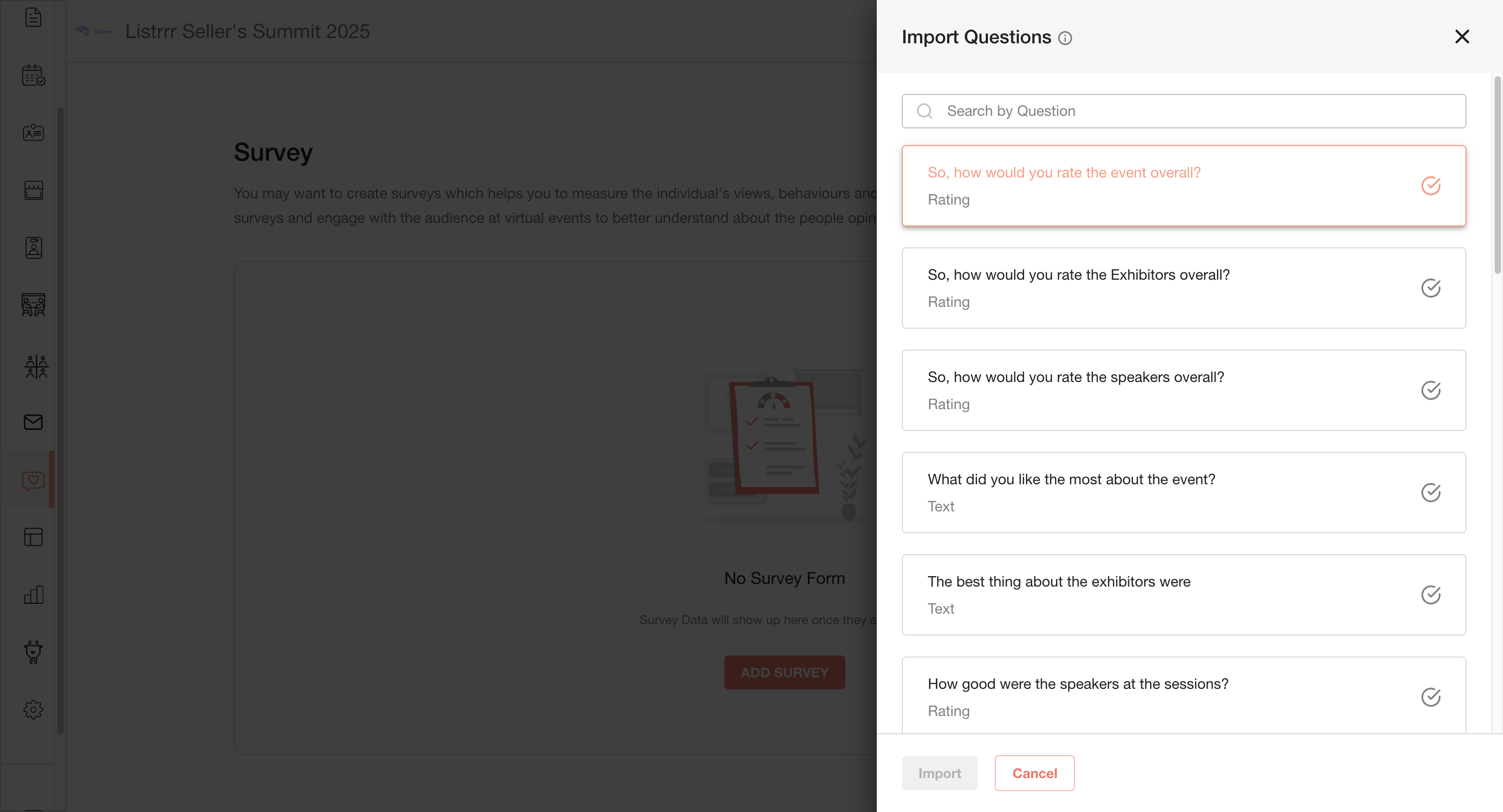Click info icon next to Import Questions
Viewport: 1503px width, 812px height.
pyautogui.click(x=1065, y=39)
